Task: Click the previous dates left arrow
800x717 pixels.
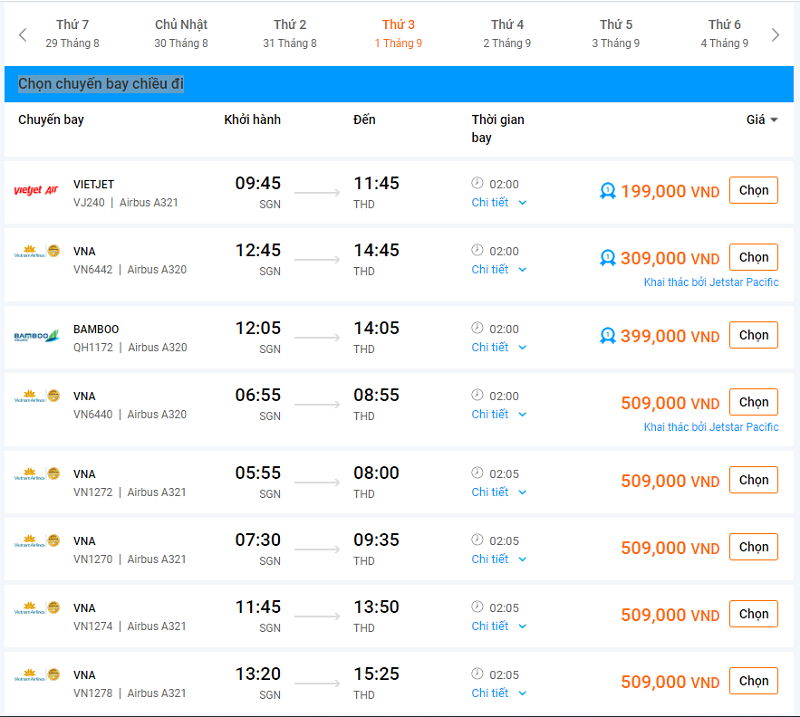Action: (23, 35)
